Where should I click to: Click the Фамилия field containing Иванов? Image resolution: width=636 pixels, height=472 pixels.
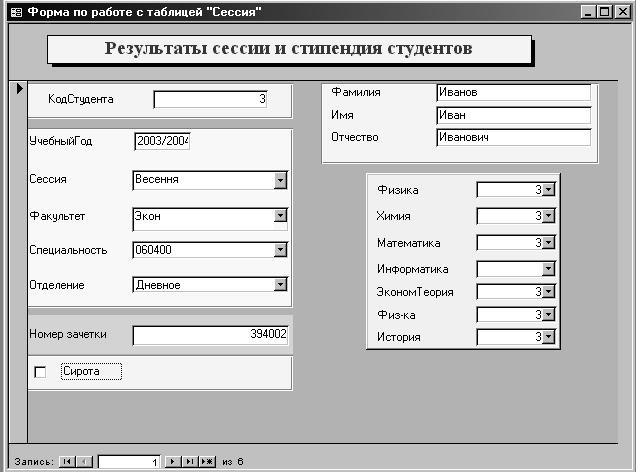pyautogui.click(x=514, y=92)
